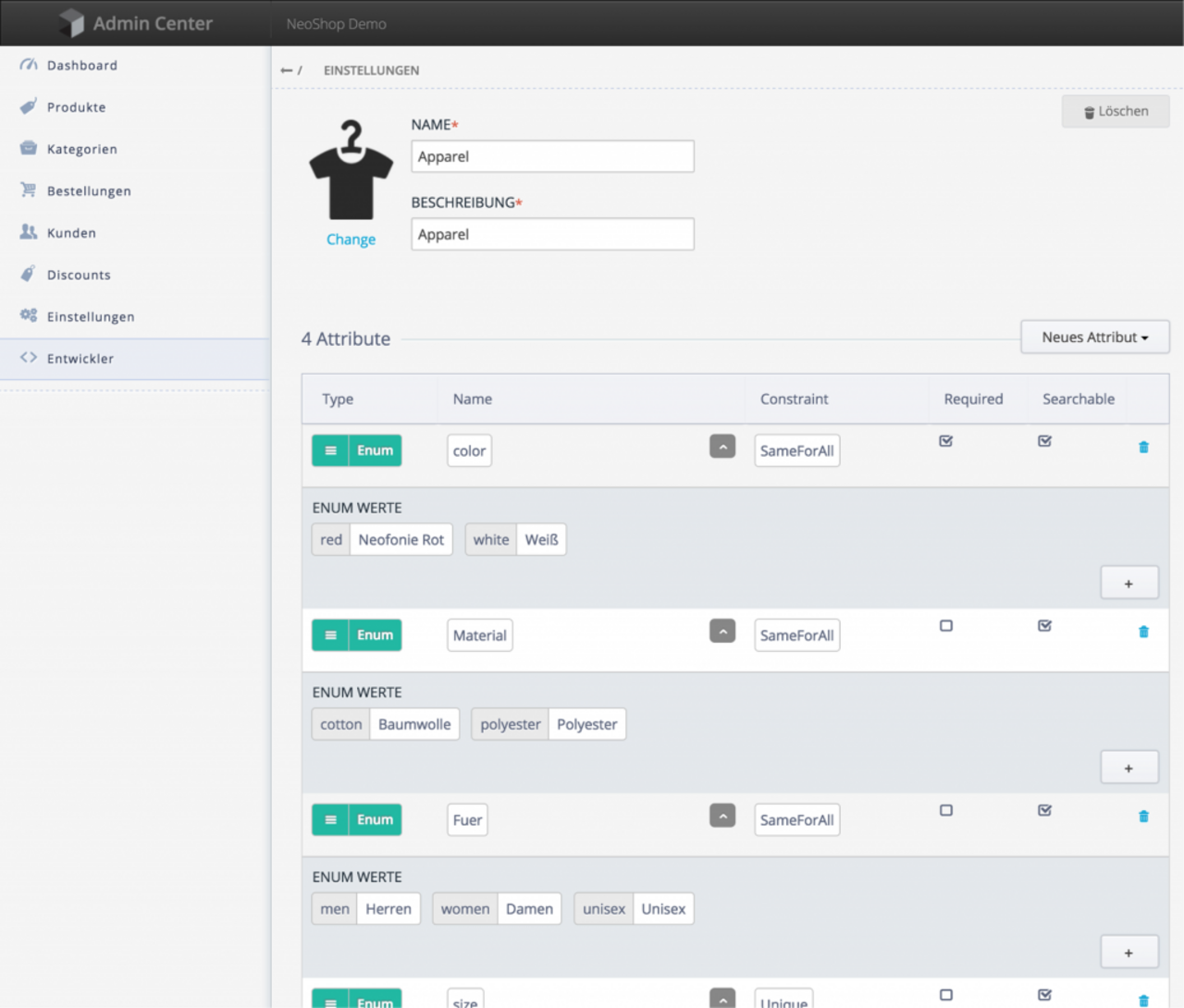Add new enum value to color attribute

[x=1128, y=584]
